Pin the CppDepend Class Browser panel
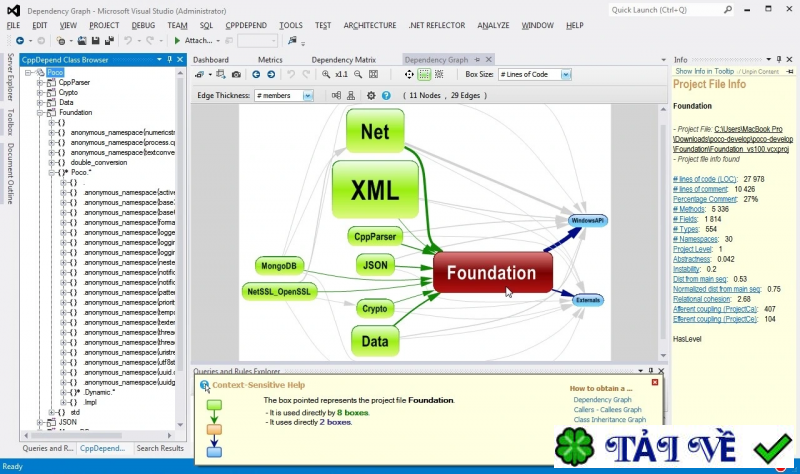800x474 pixels. (170, 60)
